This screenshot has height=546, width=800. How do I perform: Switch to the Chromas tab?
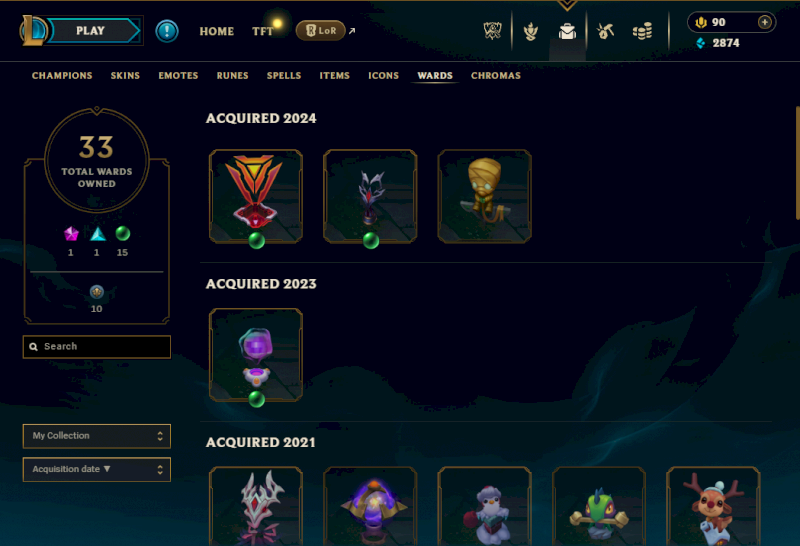[496, 76]
